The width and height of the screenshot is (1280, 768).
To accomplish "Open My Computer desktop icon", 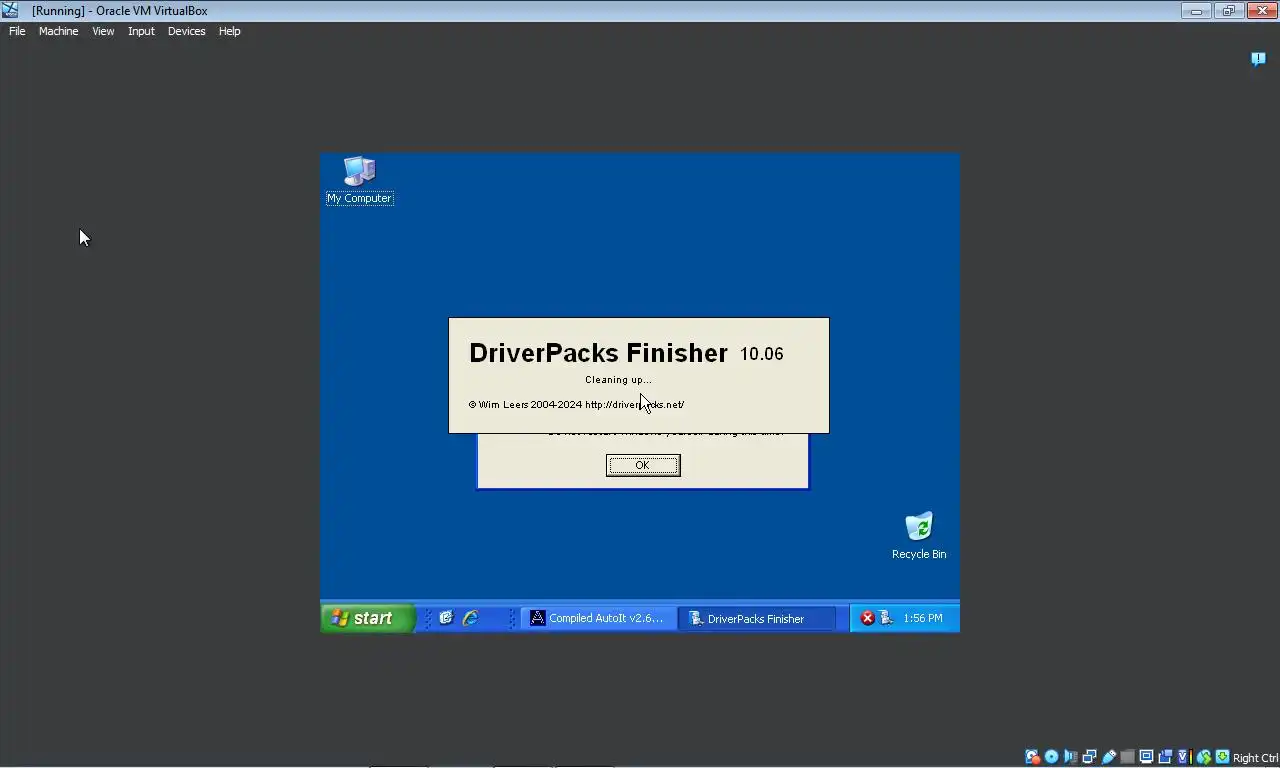I will [359, 180].
